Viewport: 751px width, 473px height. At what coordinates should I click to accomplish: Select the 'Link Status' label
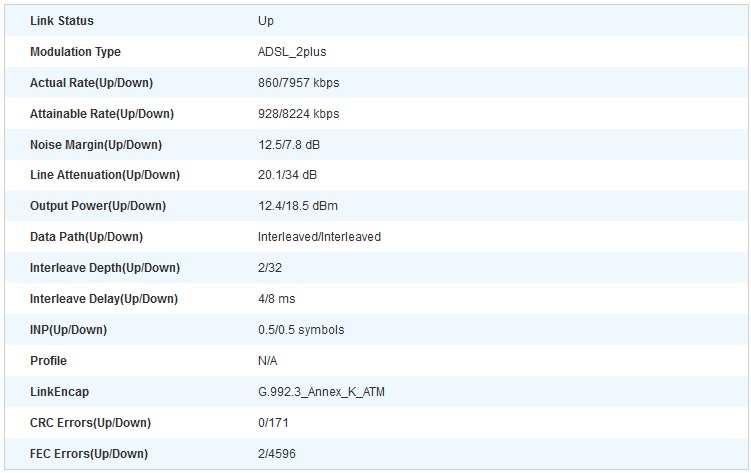tap(62, 21)
